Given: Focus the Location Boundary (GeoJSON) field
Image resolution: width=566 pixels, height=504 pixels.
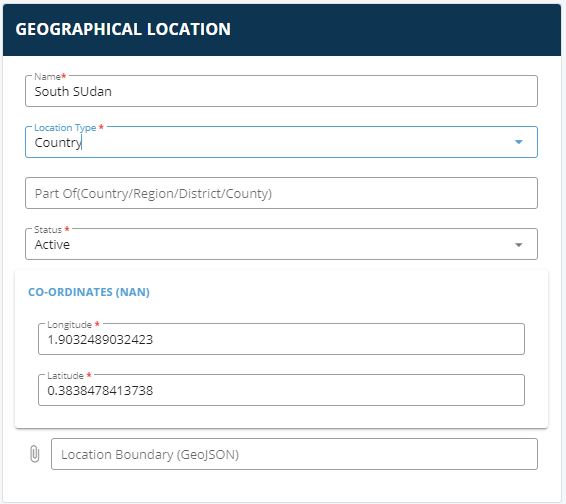Looking at the screenshot, I should 294,454.
